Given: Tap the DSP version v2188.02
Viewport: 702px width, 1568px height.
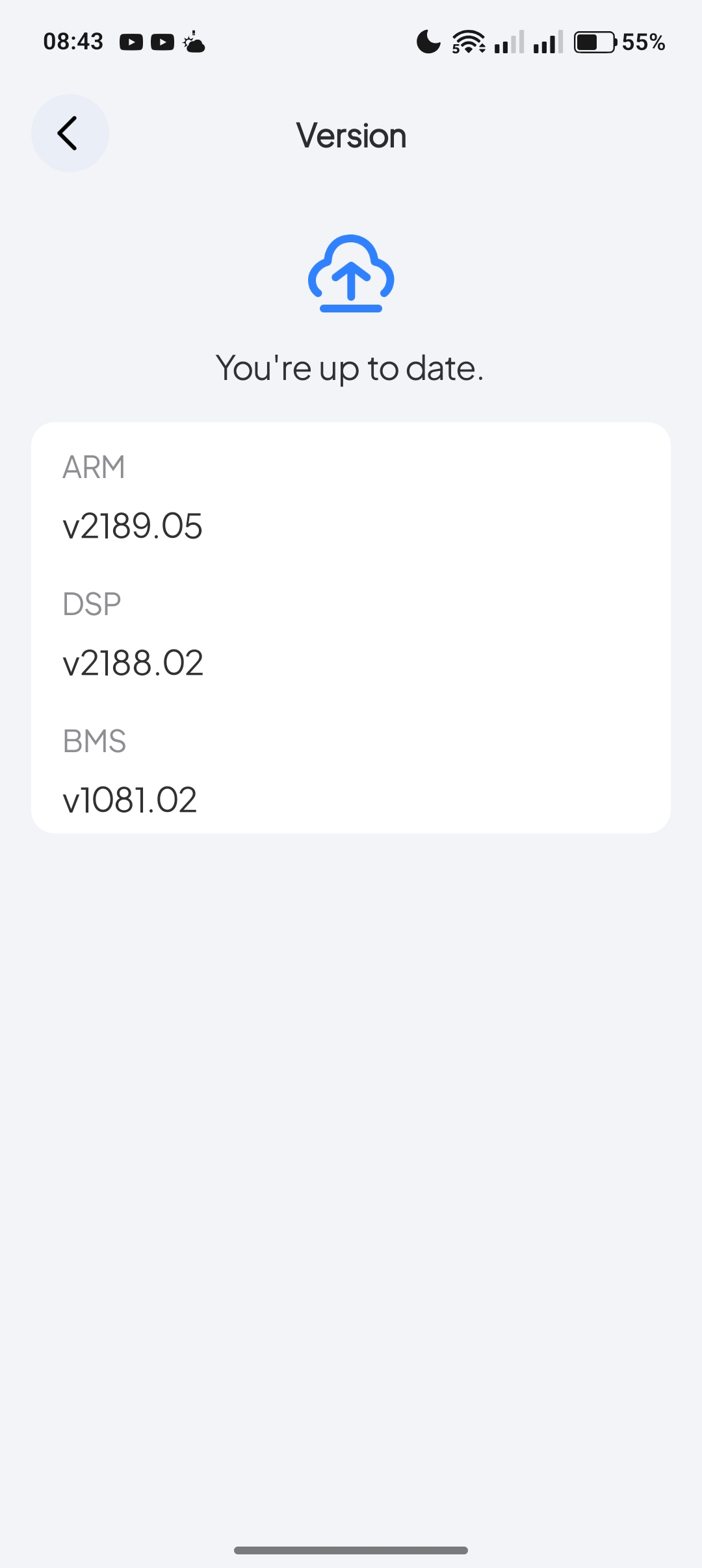Looking at the screenshot, I should pyautogui.click(x=133, y=663).
